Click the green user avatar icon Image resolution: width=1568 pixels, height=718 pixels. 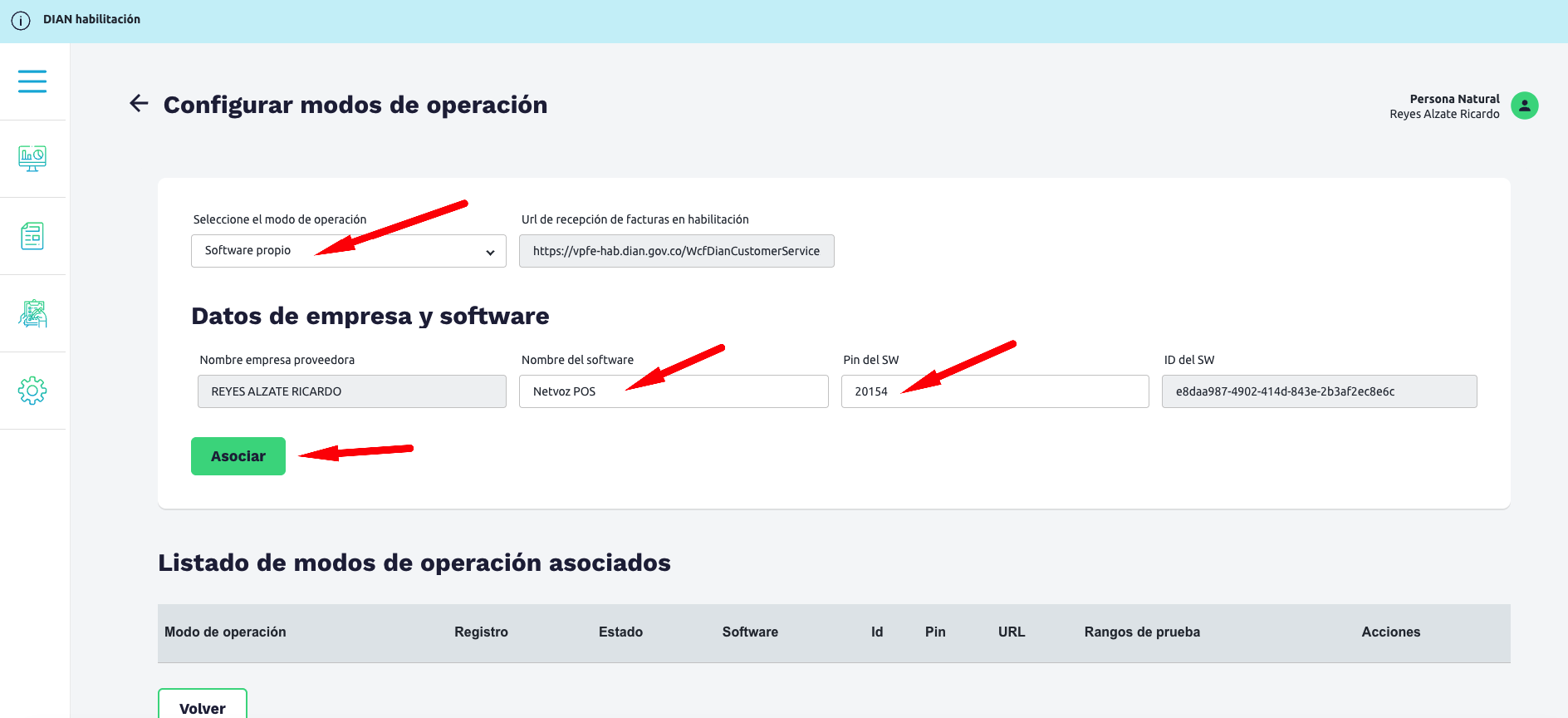click(1524, 106)
